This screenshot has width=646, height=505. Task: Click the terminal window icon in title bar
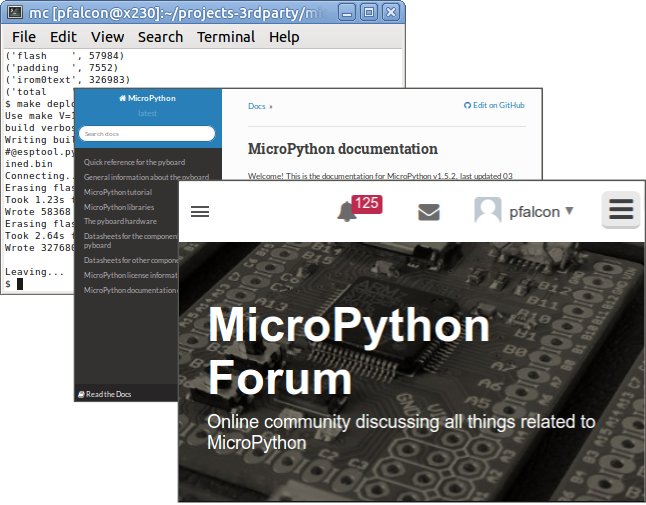click(15, 12)
